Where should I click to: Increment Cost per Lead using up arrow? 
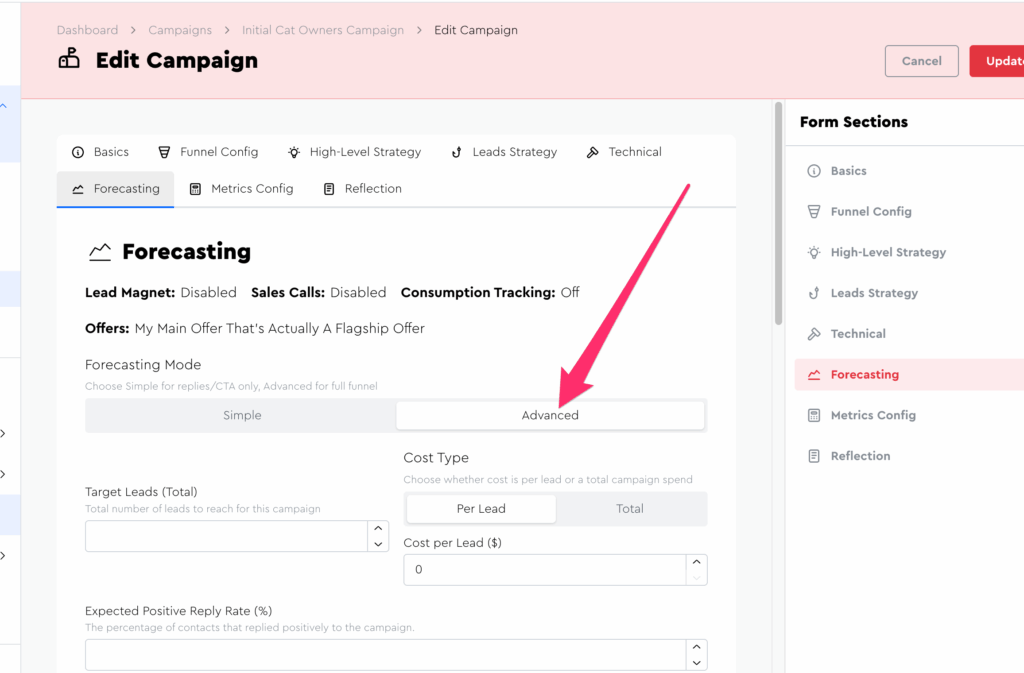coord(697,562)
